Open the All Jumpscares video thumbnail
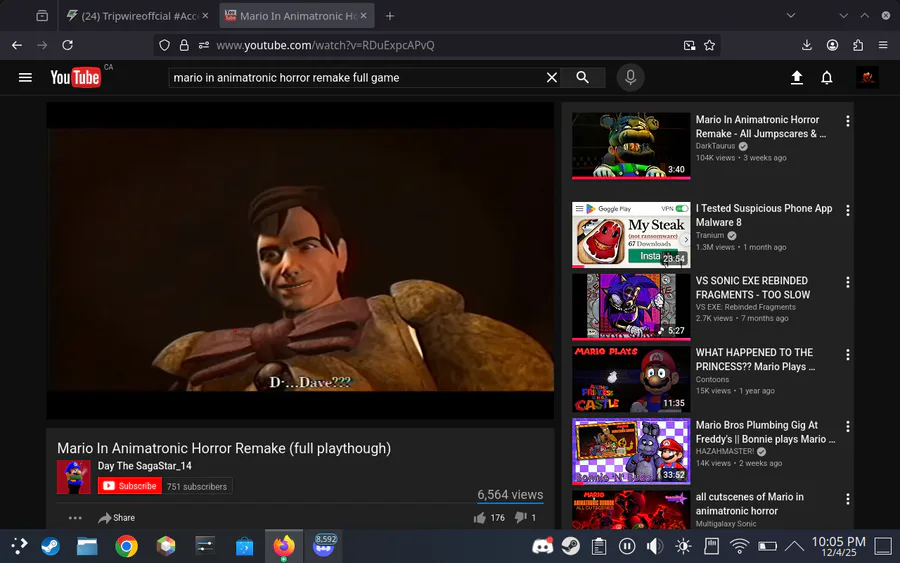900x563 pixels. [631, 145]
